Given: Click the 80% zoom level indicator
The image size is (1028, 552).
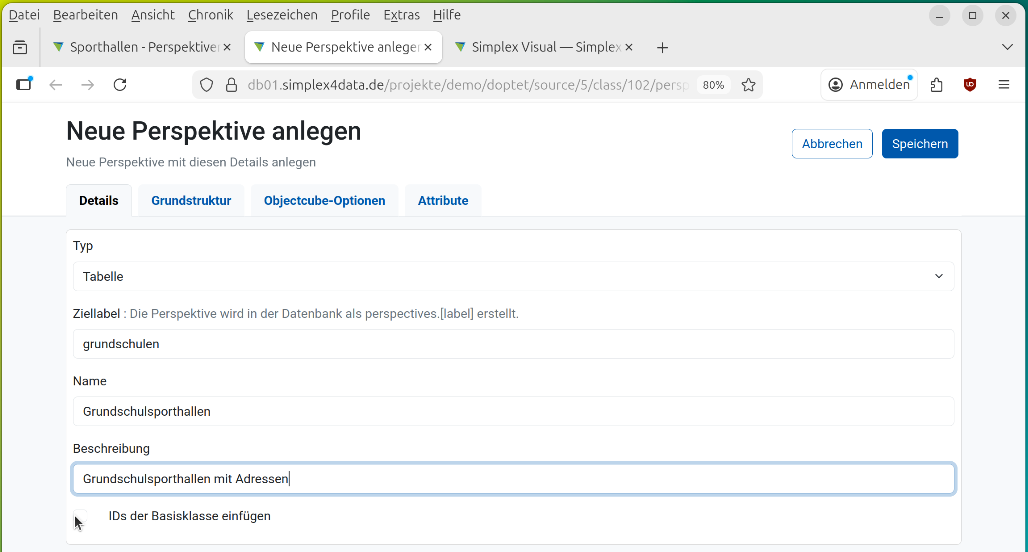Looking at the screenshot, I should (x=713, y=85).
